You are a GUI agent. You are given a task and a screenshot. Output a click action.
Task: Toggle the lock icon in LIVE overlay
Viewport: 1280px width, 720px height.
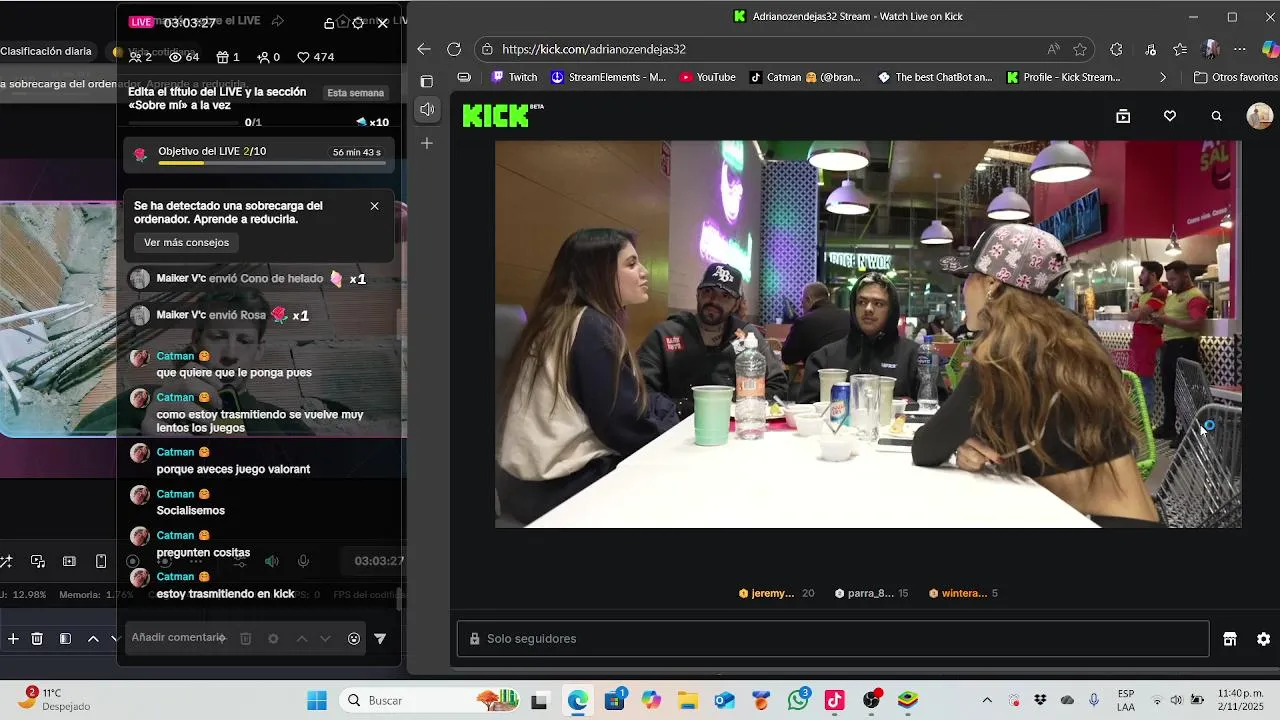click(330, 23)
